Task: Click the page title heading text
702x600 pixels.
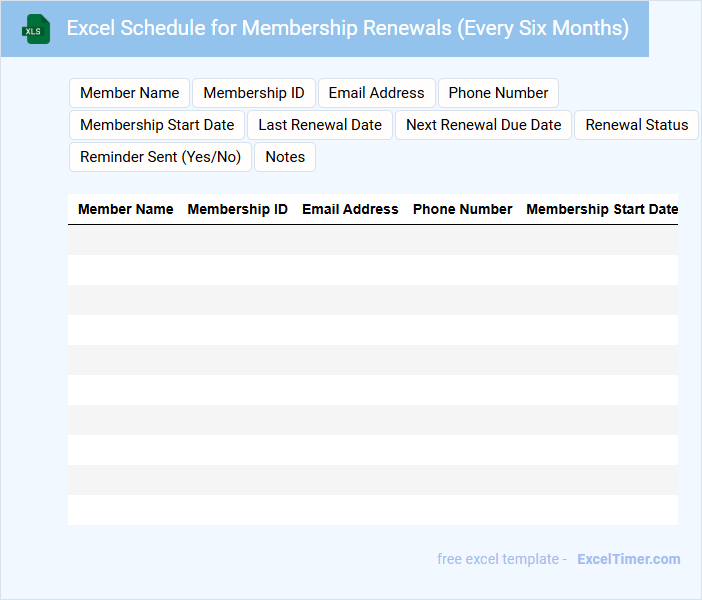Action: [347, 28]
